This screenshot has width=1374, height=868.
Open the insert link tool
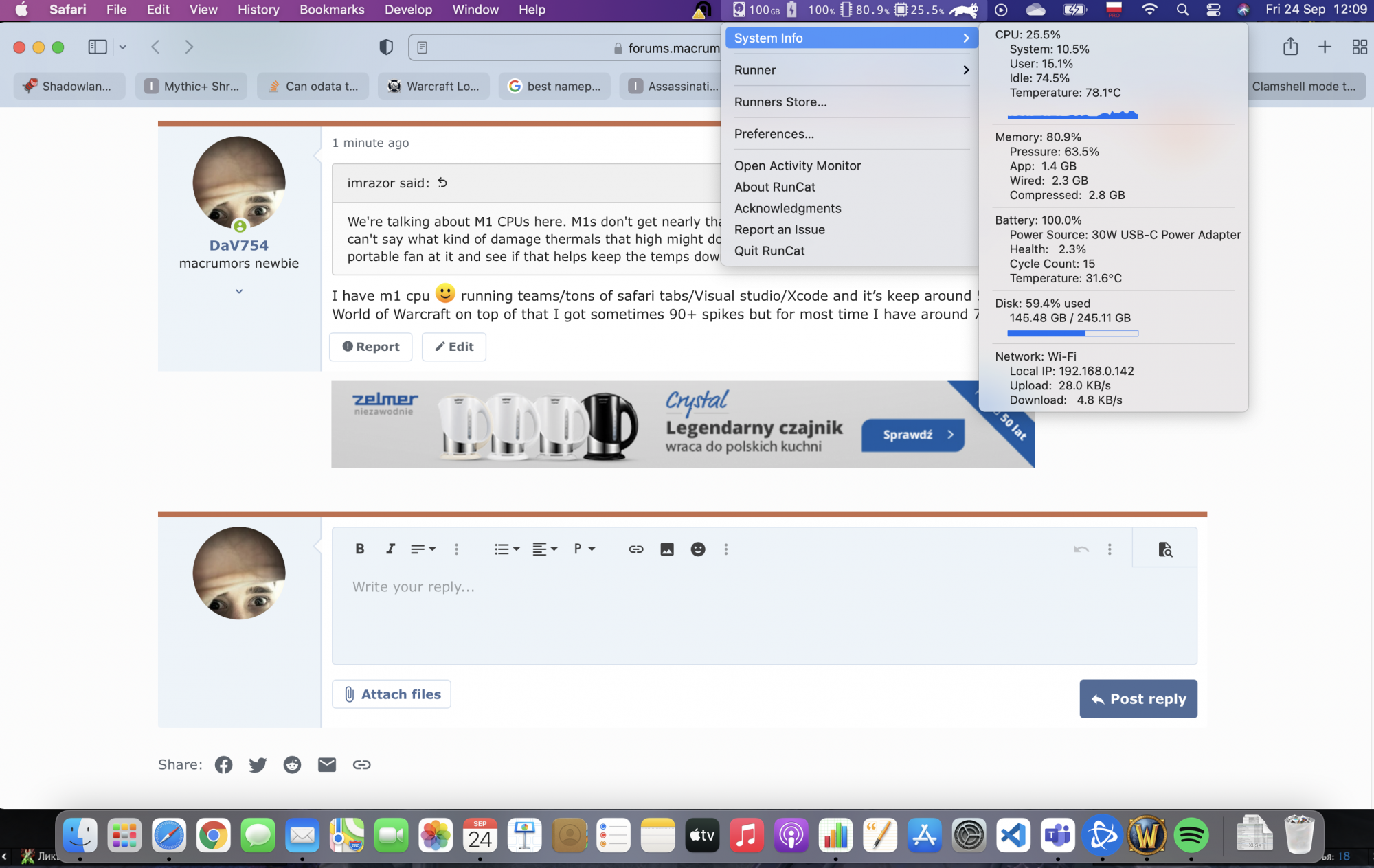tap(636, 549)
